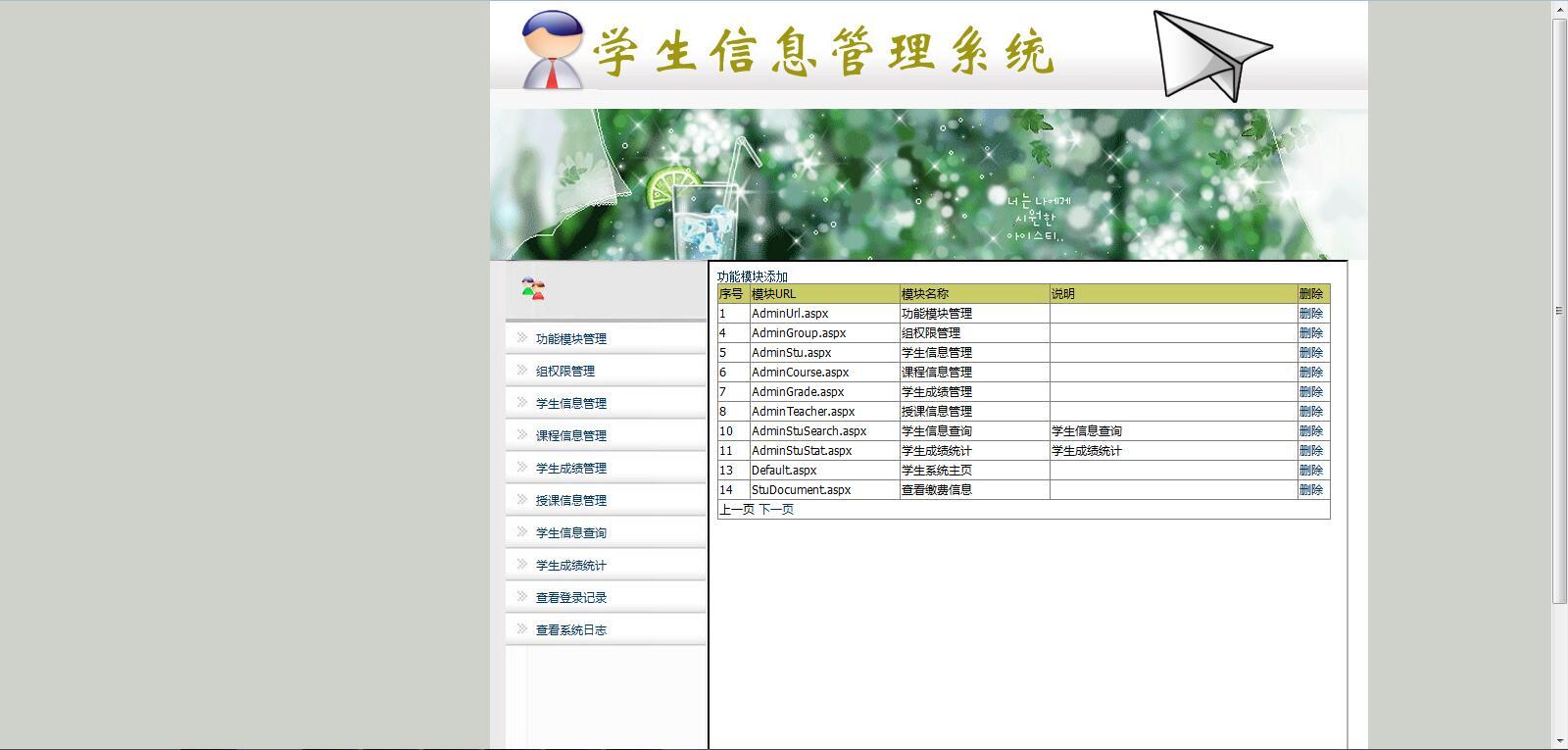
Task: Click arrow icon beside 学生成绩管理
Action: (x=521, y=468)
